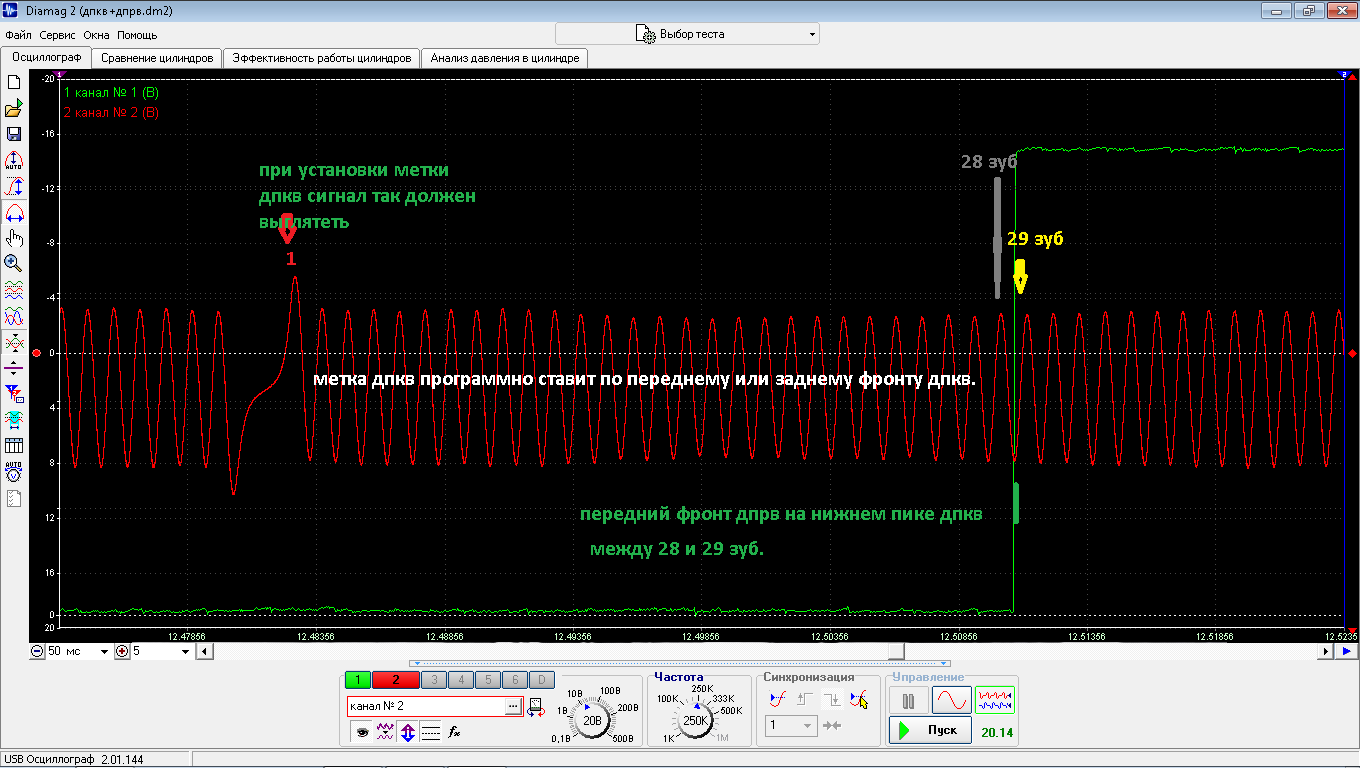Open the table grid icon
Screen dimensions: 1360x768
(x=14, y=445)
